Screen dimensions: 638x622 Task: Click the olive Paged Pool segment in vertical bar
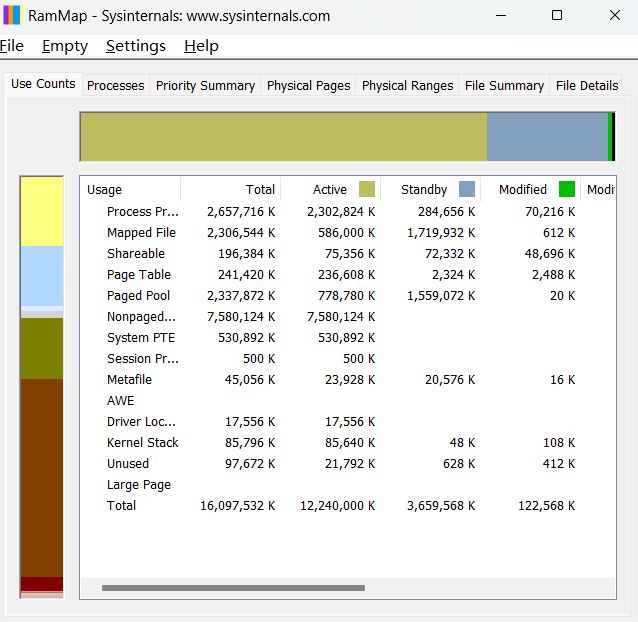[42, 349]
